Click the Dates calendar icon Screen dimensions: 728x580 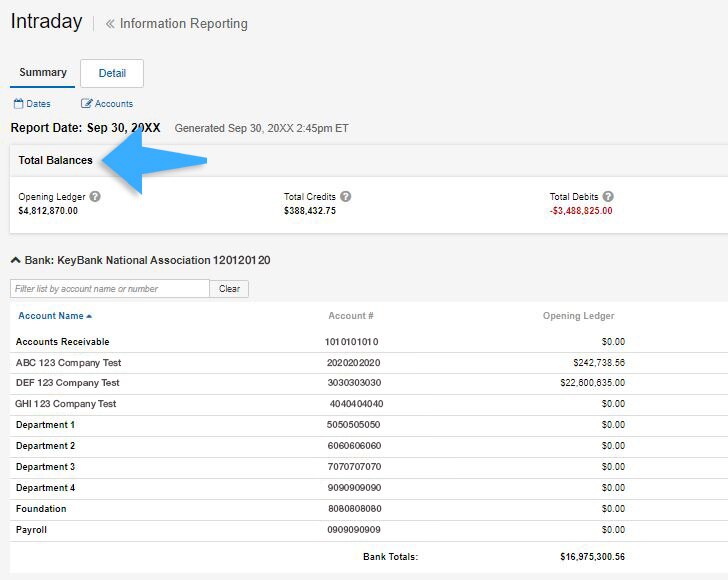(x=18, y=104)
